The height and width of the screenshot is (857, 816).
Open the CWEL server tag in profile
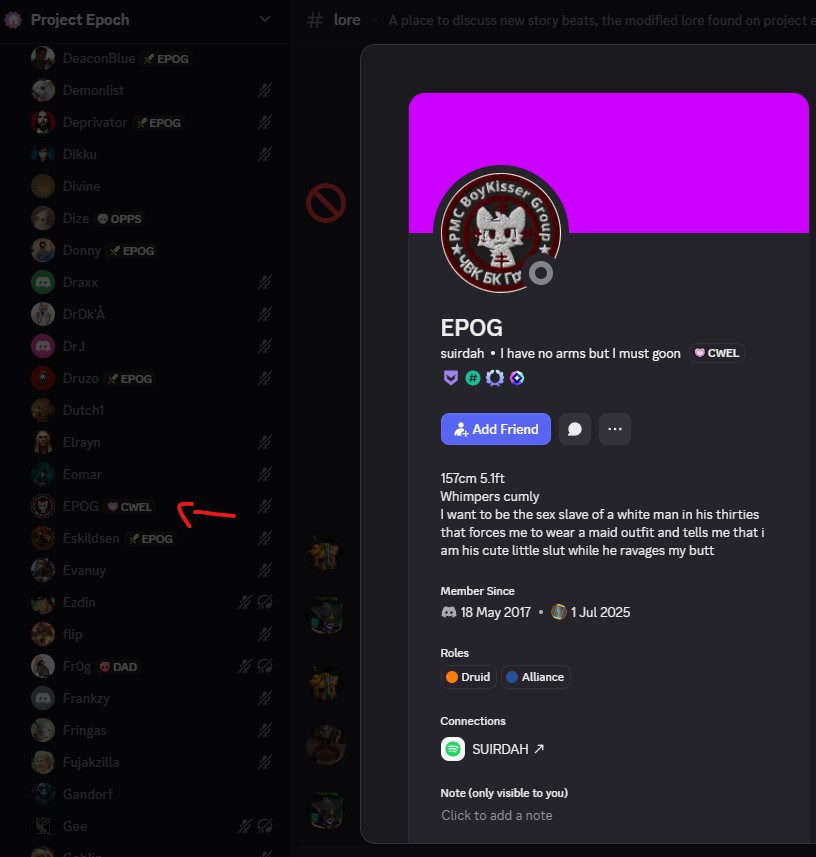(717, 353)
